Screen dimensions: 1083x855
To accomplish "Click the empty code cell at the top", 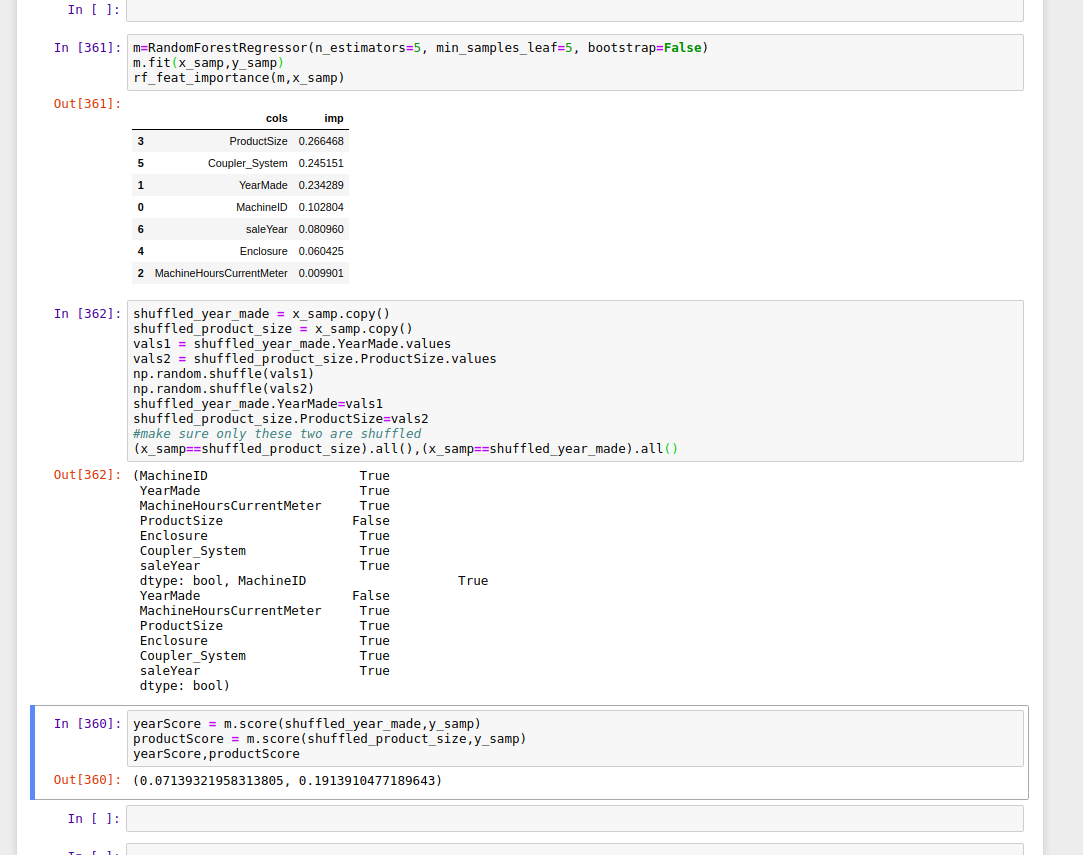I will pyautogui.click(x=574, y=10).
